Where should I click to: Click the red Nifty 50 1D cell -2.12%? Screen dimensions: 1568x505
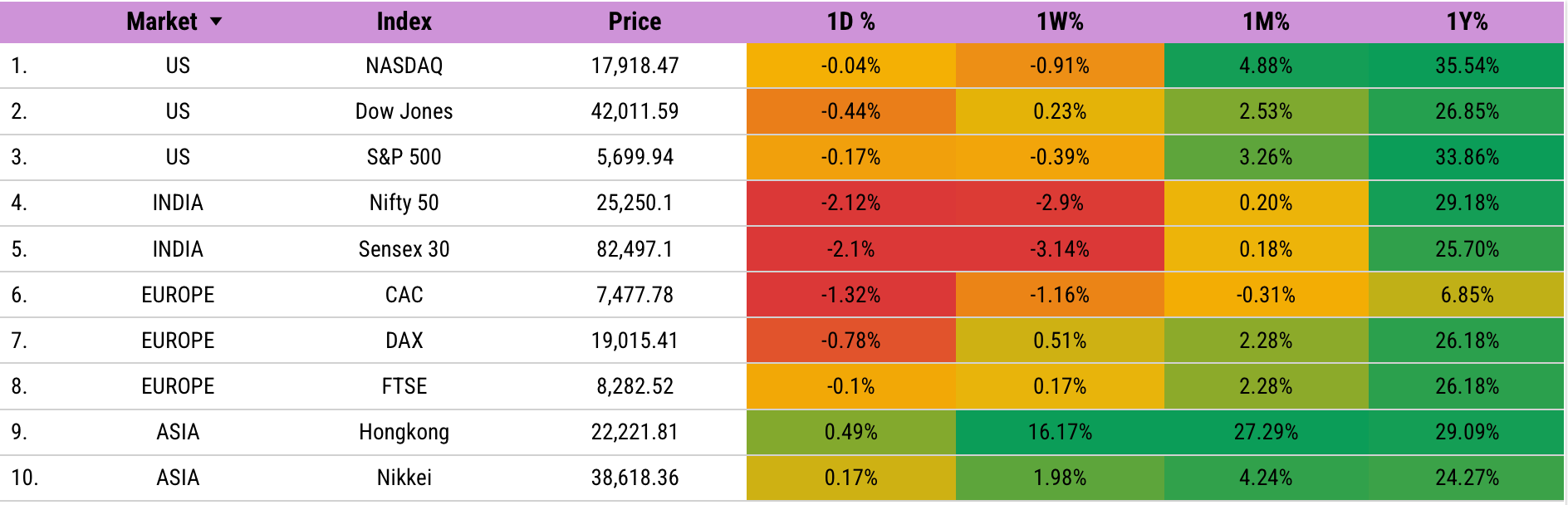point(850,203)
